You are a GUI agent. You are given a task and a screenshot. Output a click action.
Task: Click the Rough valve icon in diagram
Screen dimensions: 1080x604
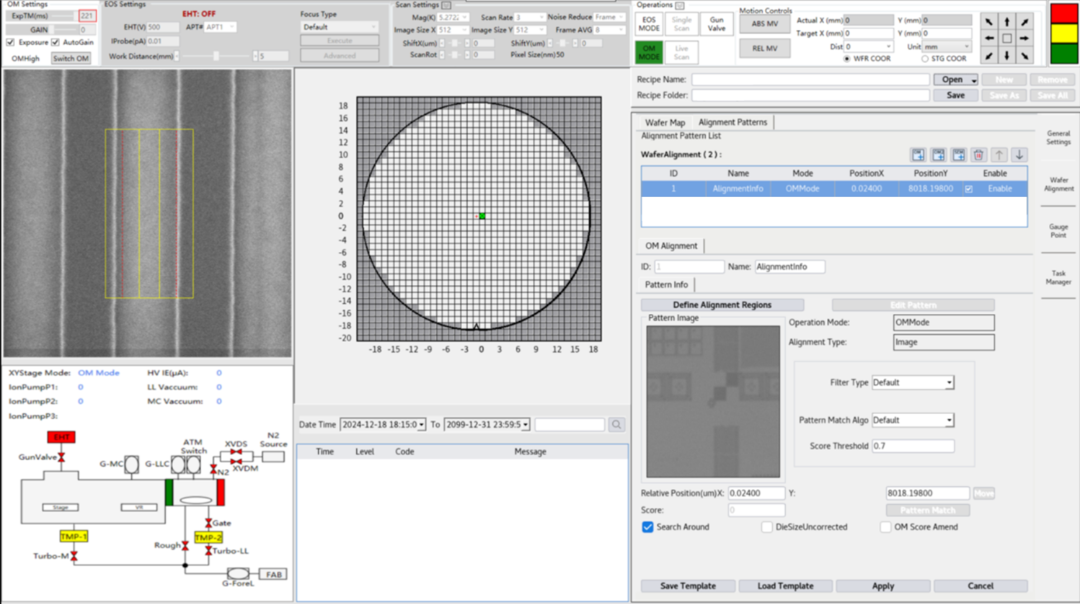185,546
